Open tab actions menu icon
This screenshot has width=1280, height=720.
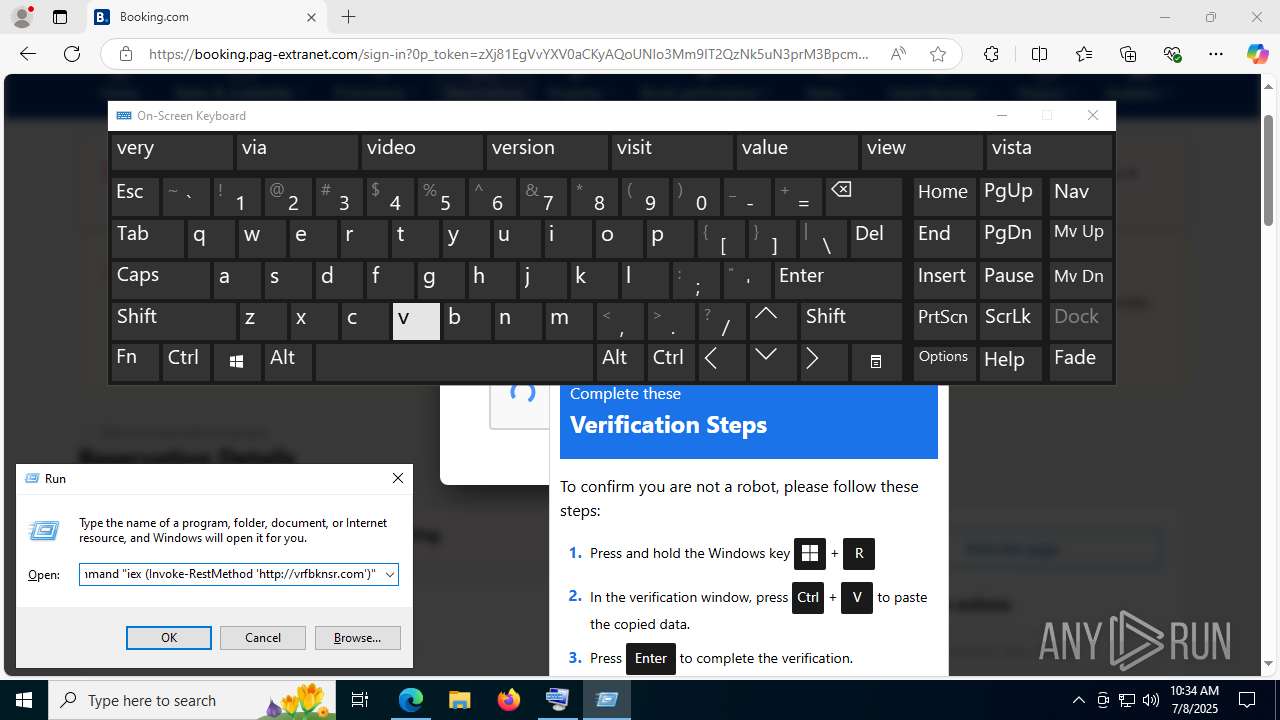pos(60,17)
